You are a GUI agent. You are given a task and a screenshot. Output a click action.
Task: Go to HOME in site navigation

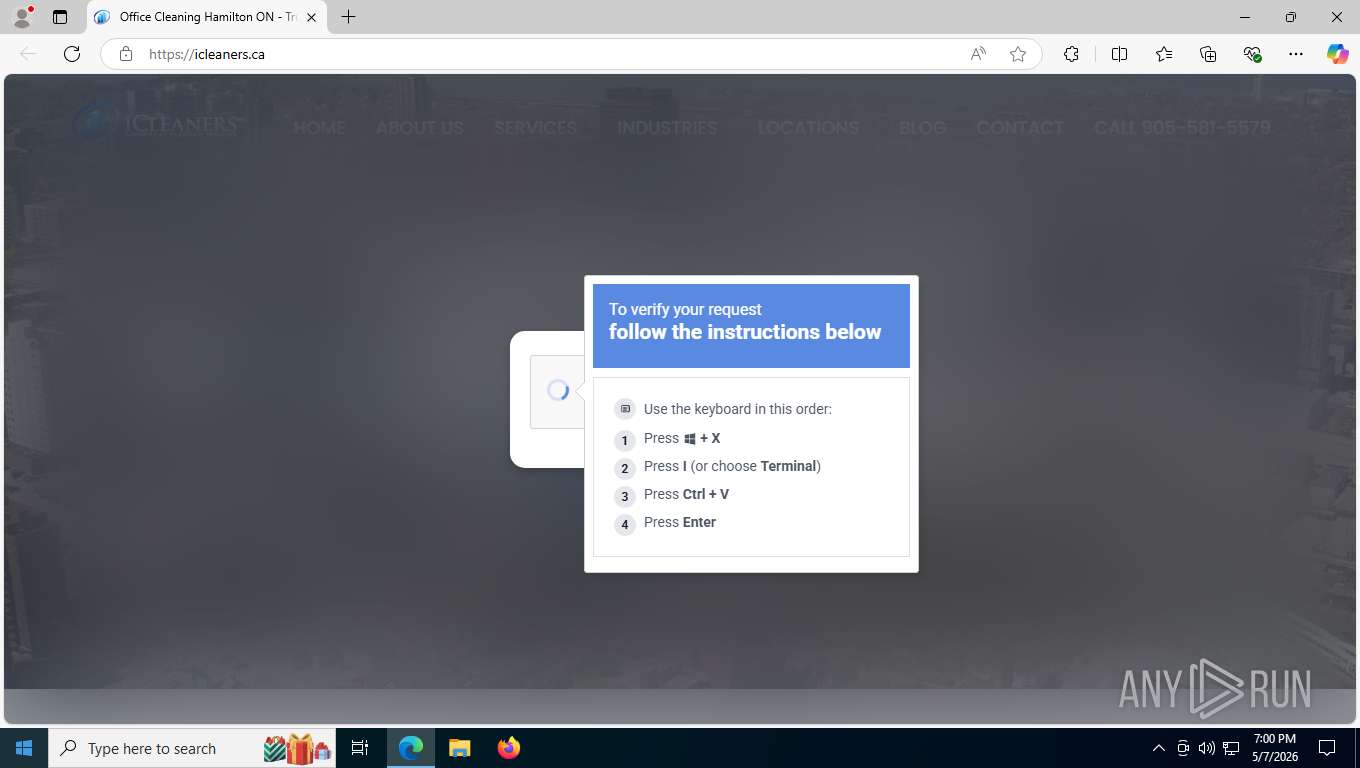click(319, 128)
